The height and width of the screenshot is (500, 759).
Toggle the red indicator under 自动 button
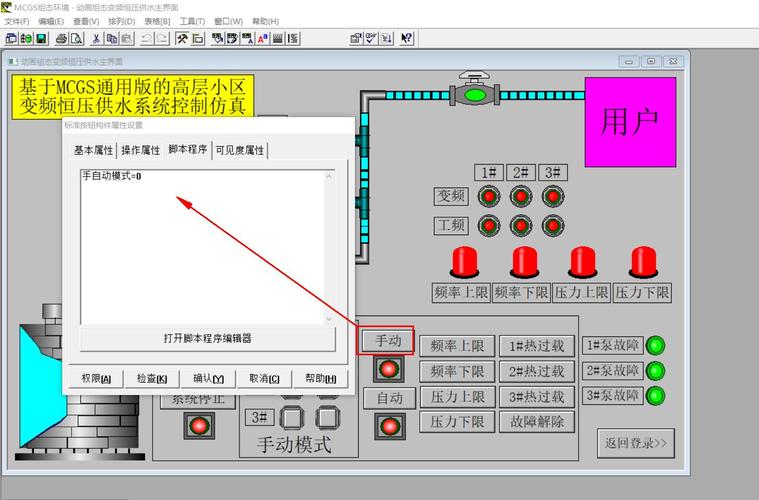click(388, 426)
